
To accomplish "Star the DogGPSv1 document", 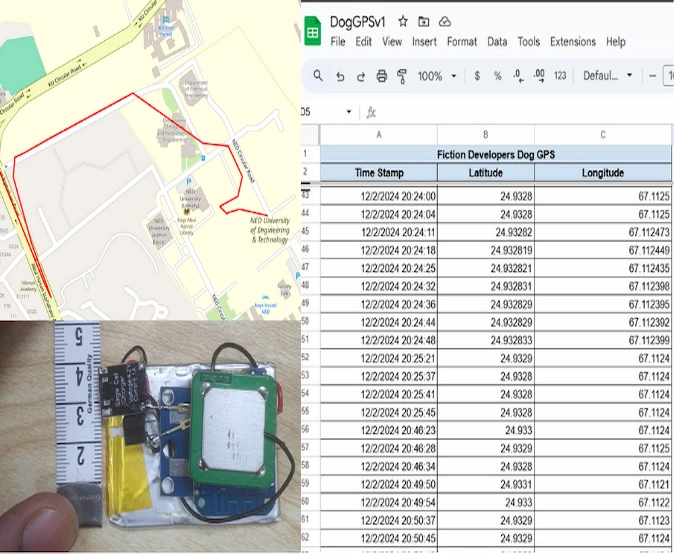I will point(403,21).
